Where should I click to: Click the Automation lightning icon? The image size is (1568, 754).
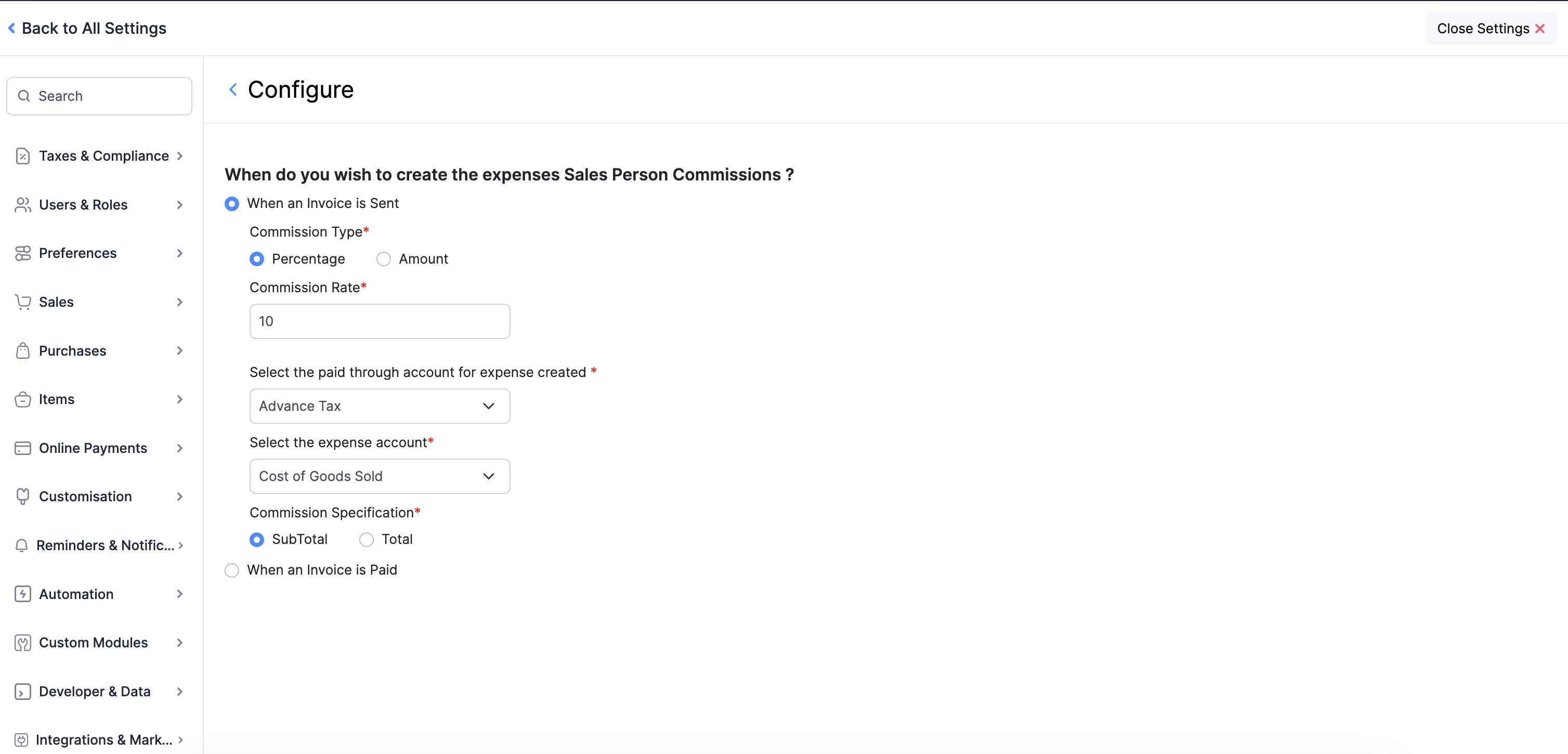[22, 594]
